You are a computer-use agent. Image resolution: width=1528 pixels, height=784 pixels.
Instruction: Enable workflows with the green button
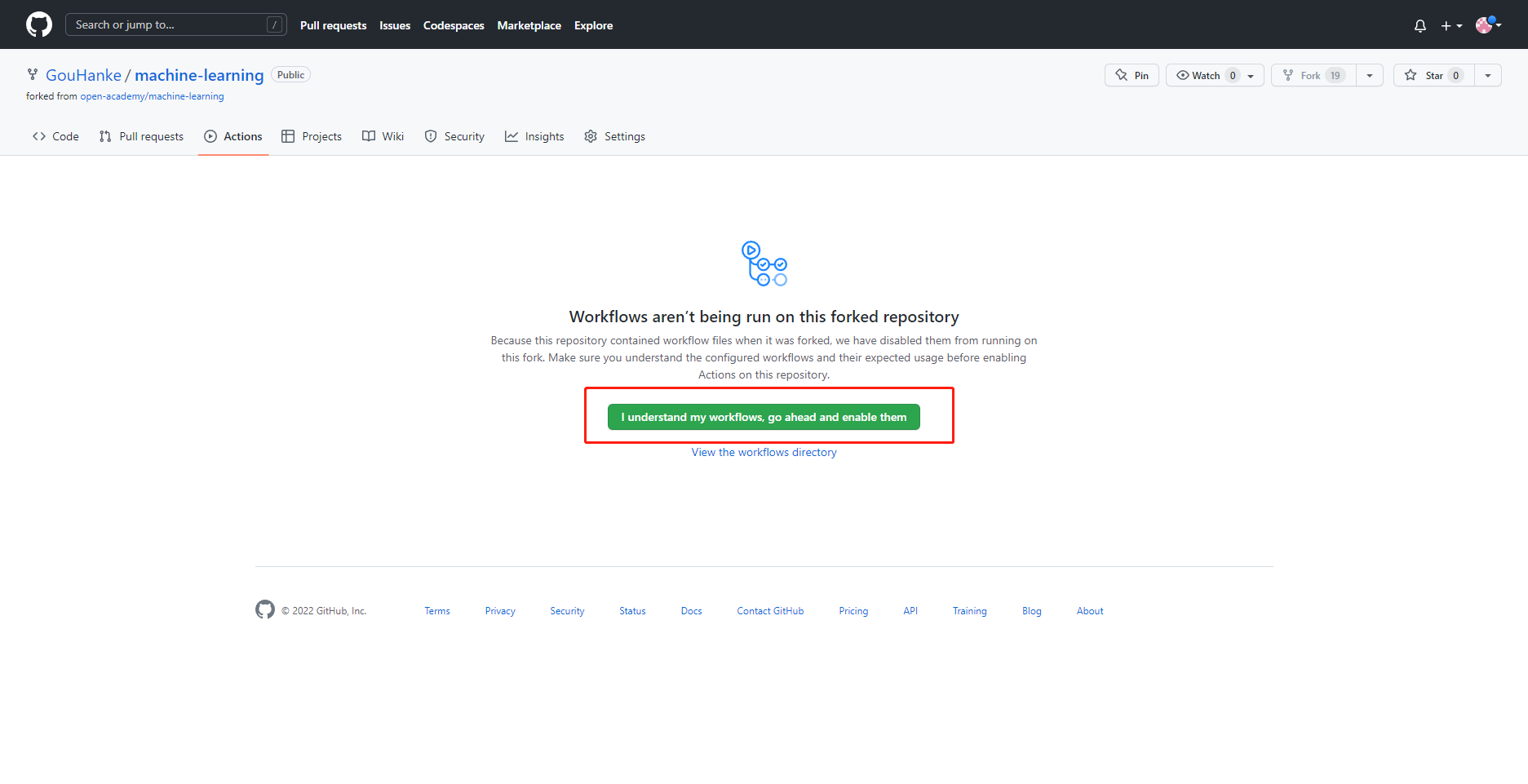(x=764, y=417)
